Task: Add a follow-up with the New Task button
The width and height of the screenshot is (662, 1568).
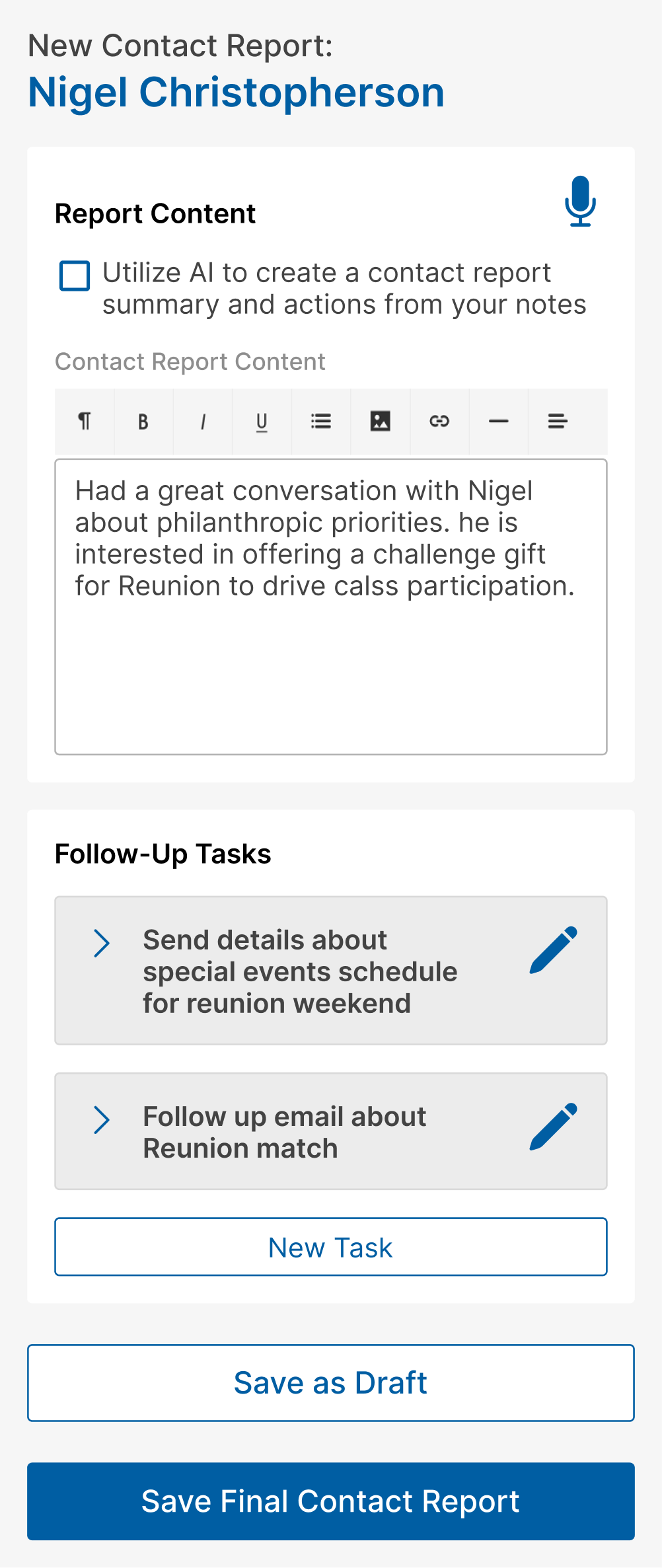Action: 330,1247
